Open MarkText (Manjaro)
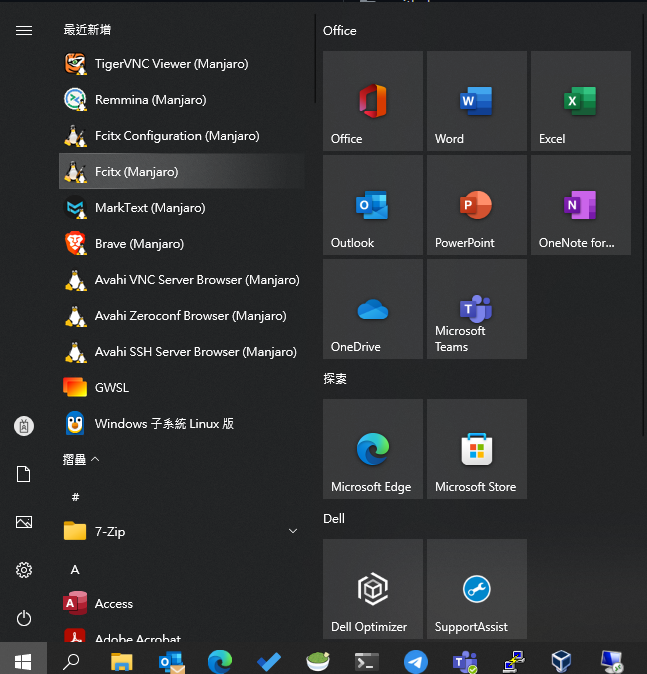 (181, 207)
